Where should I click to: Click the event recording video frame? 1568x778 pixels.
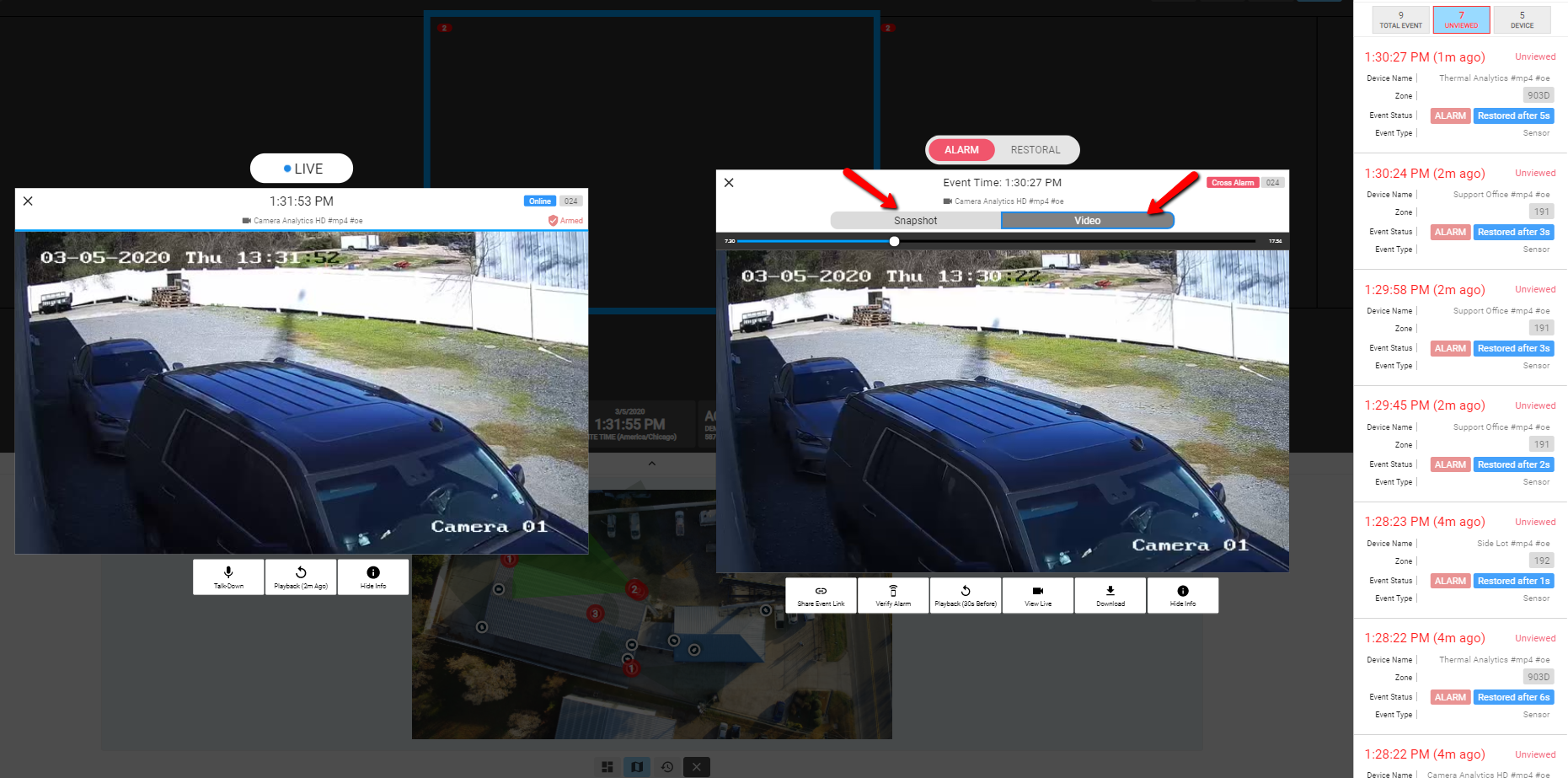(1003, 411)
